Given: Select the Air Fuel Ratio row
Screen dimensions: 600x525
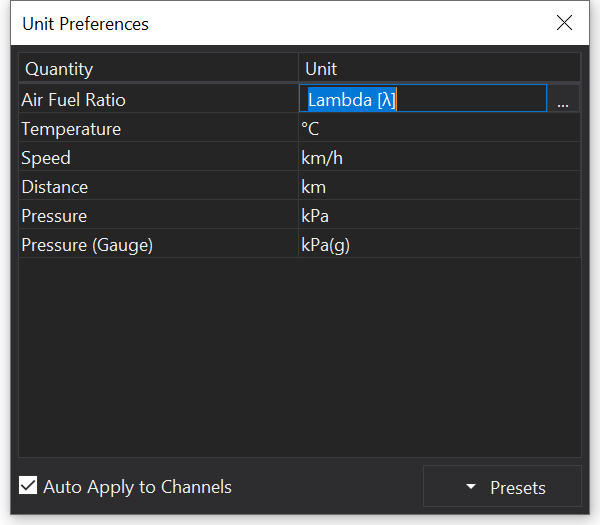Looking at the screenshot, I should (x=158, y=100).
